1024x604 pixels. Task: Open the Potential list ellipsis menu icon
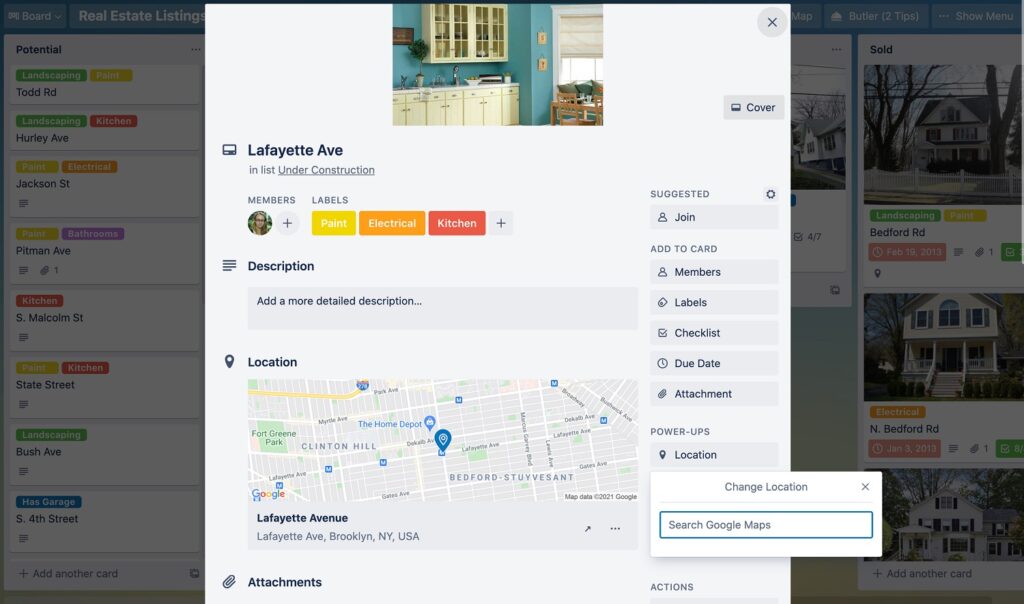coord(196,49)
